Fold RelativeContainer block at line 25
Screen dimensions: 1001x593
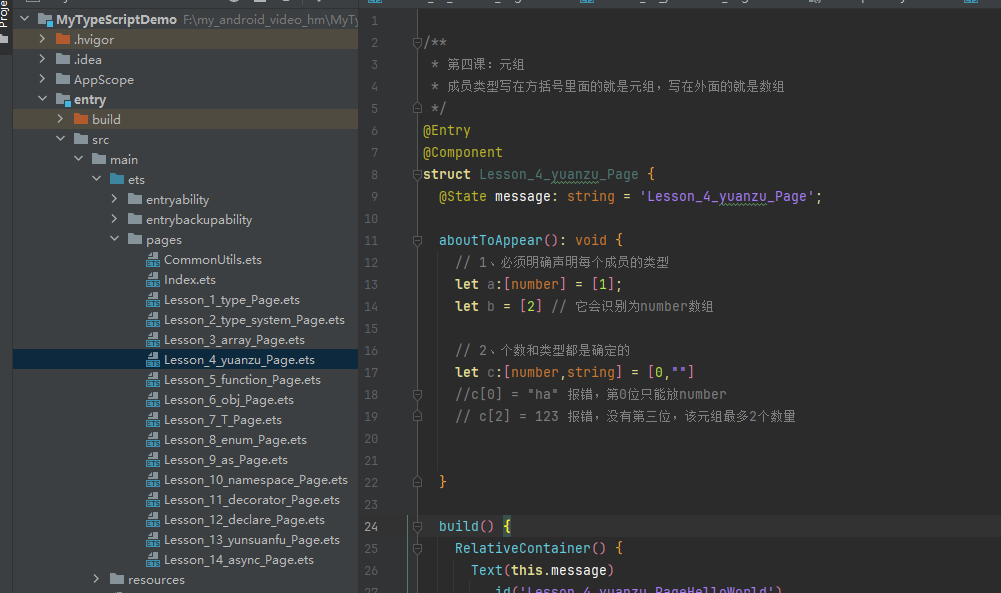(417, 548)
